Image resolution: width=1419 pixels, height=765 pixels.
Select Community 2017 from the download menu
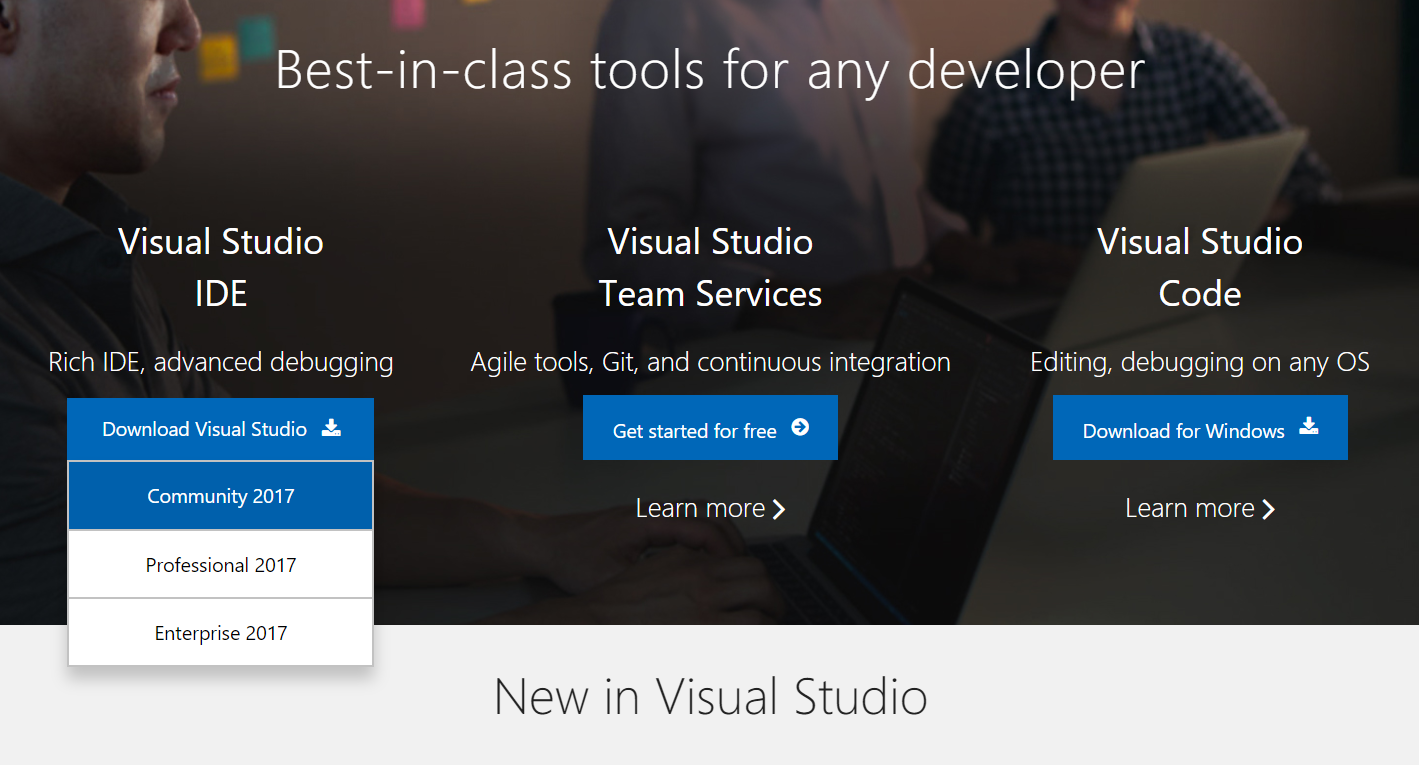[x=220, y=496]
